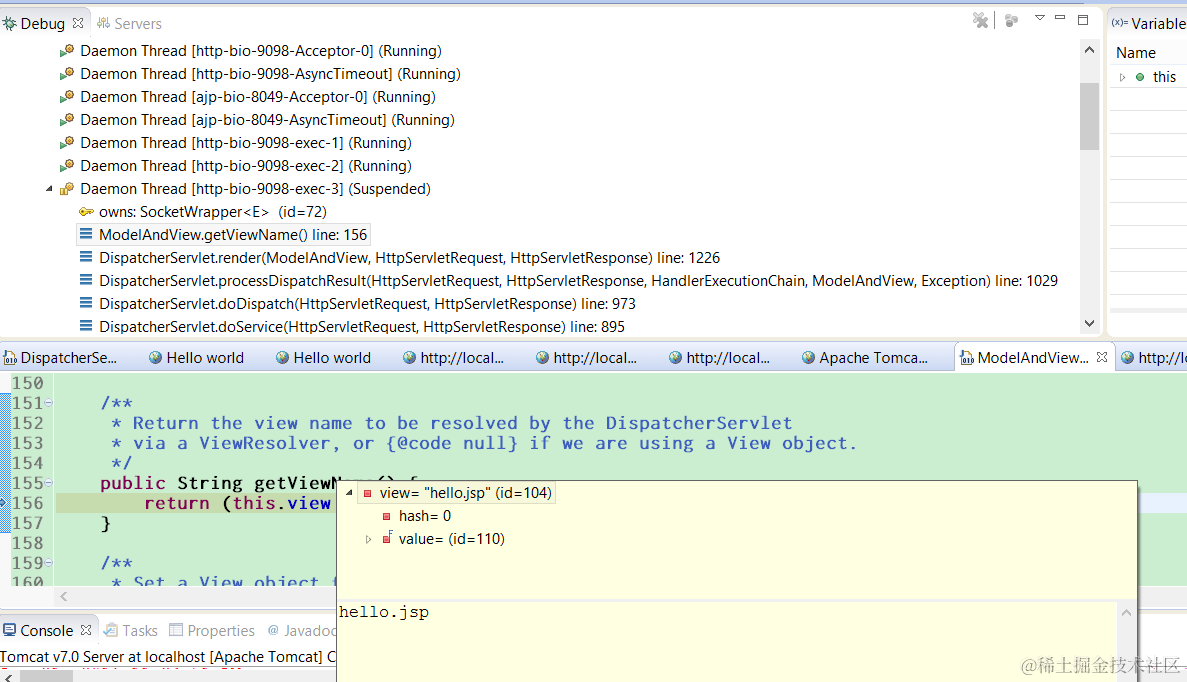The height and width of the screenshot is (682, 1187).
Task: Switch to the Servers tab
Action: pos(129,23)
